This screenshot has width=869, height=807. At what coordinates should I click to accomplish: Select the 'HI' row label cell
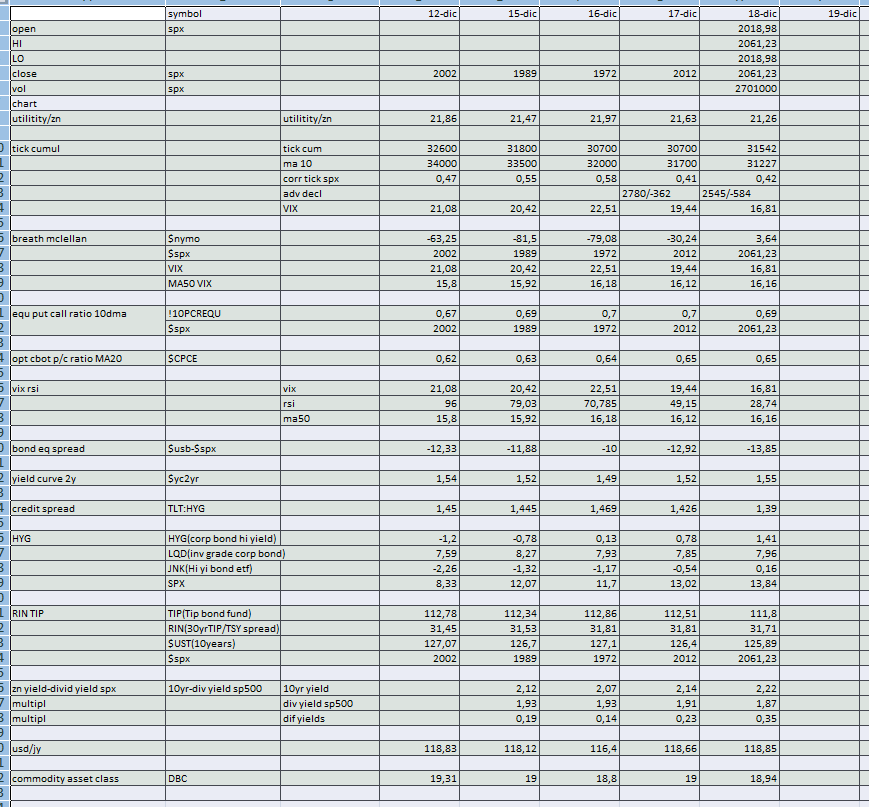pos(88,44)
